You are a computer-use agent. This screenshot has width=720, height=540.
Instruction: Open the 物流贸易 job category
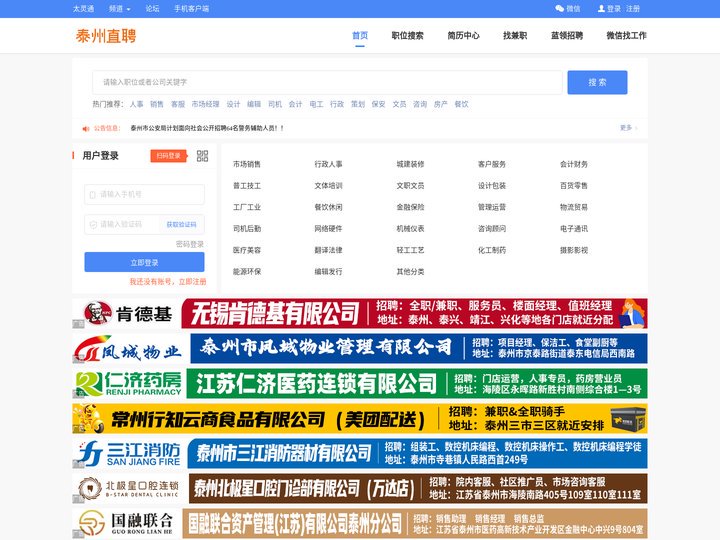574,207
